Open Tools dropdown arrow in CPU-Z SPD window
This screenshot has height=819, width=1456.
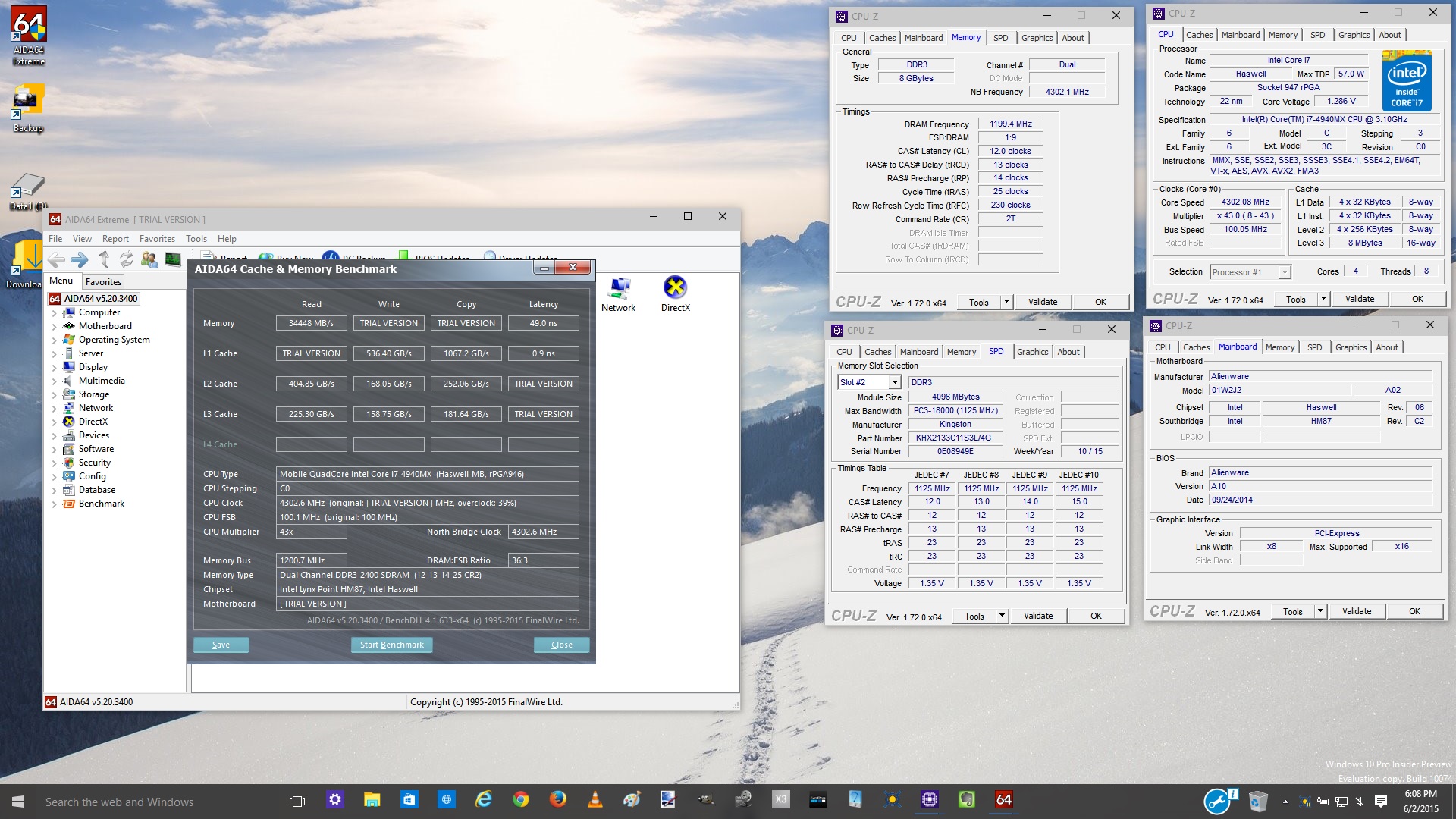point(1002,616)
